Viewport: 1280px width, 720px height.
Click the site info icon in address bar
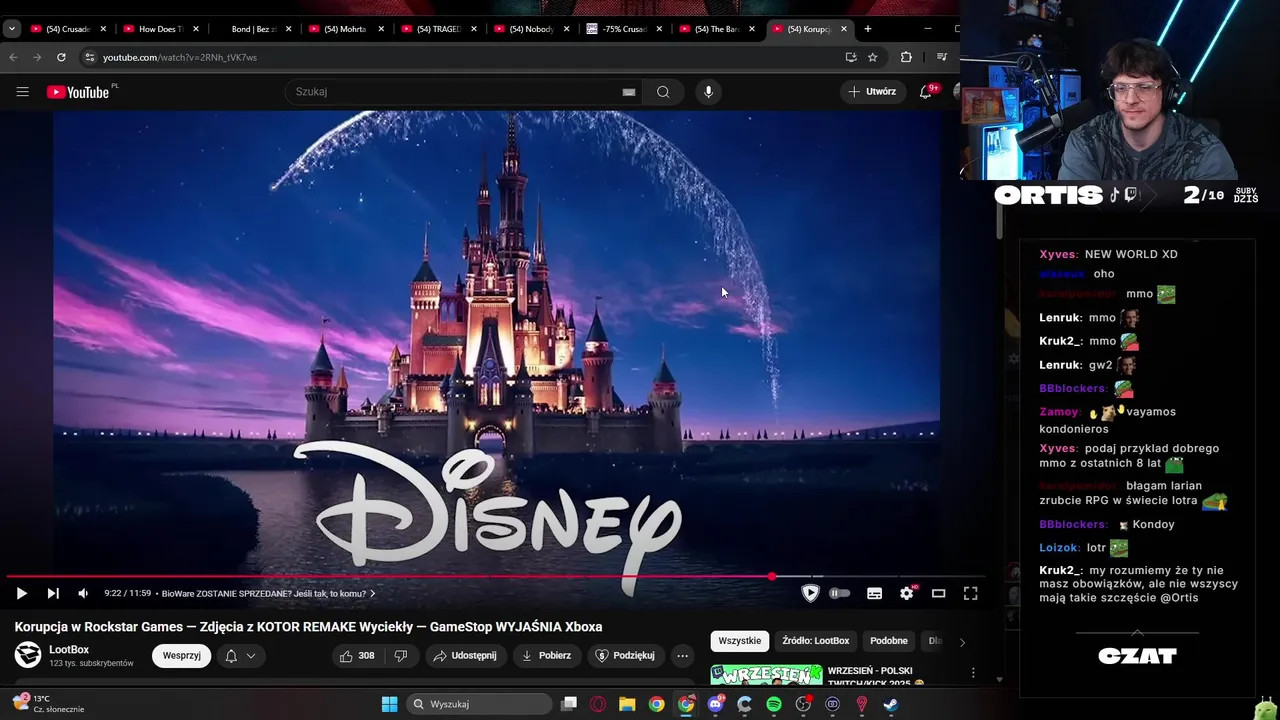coord(90,57)
